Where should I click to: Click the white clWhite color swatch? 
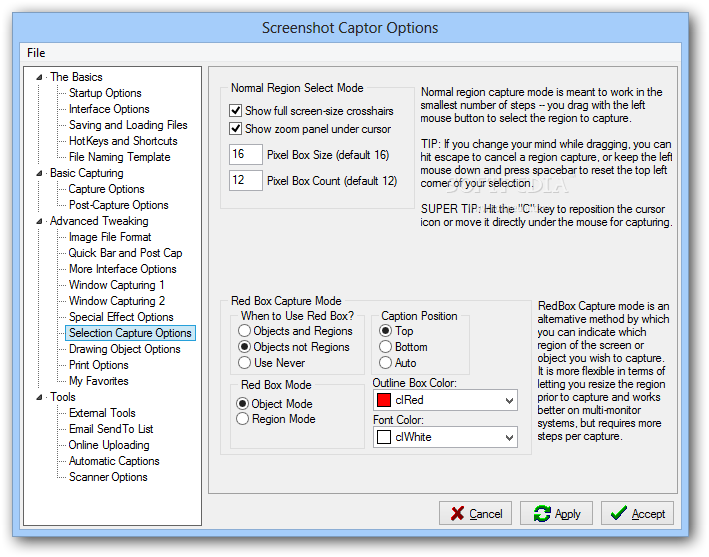pos(383,437)
